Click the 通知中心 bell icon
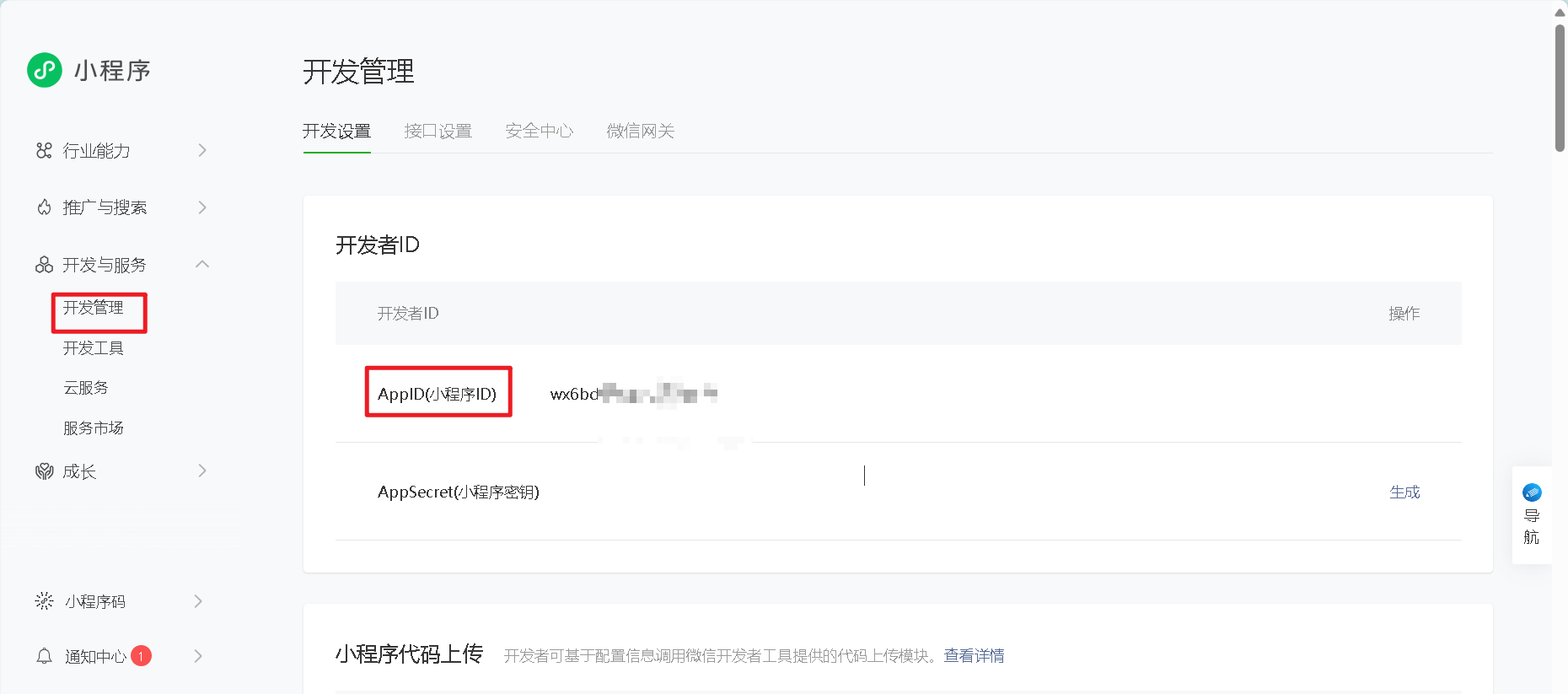The image size is (1568, 694). pos(44,656)
